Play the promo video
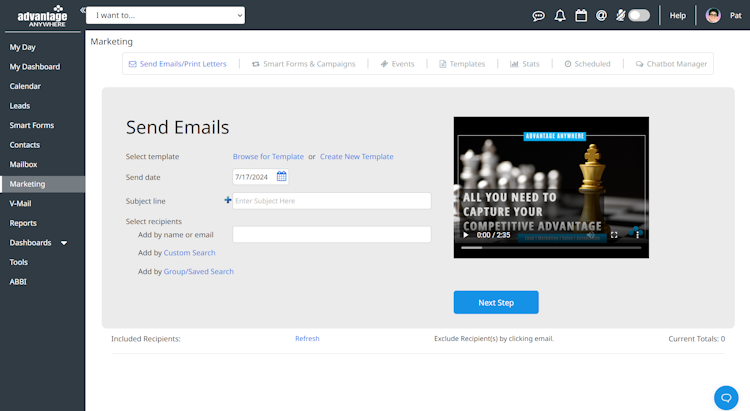 (466, 235)
